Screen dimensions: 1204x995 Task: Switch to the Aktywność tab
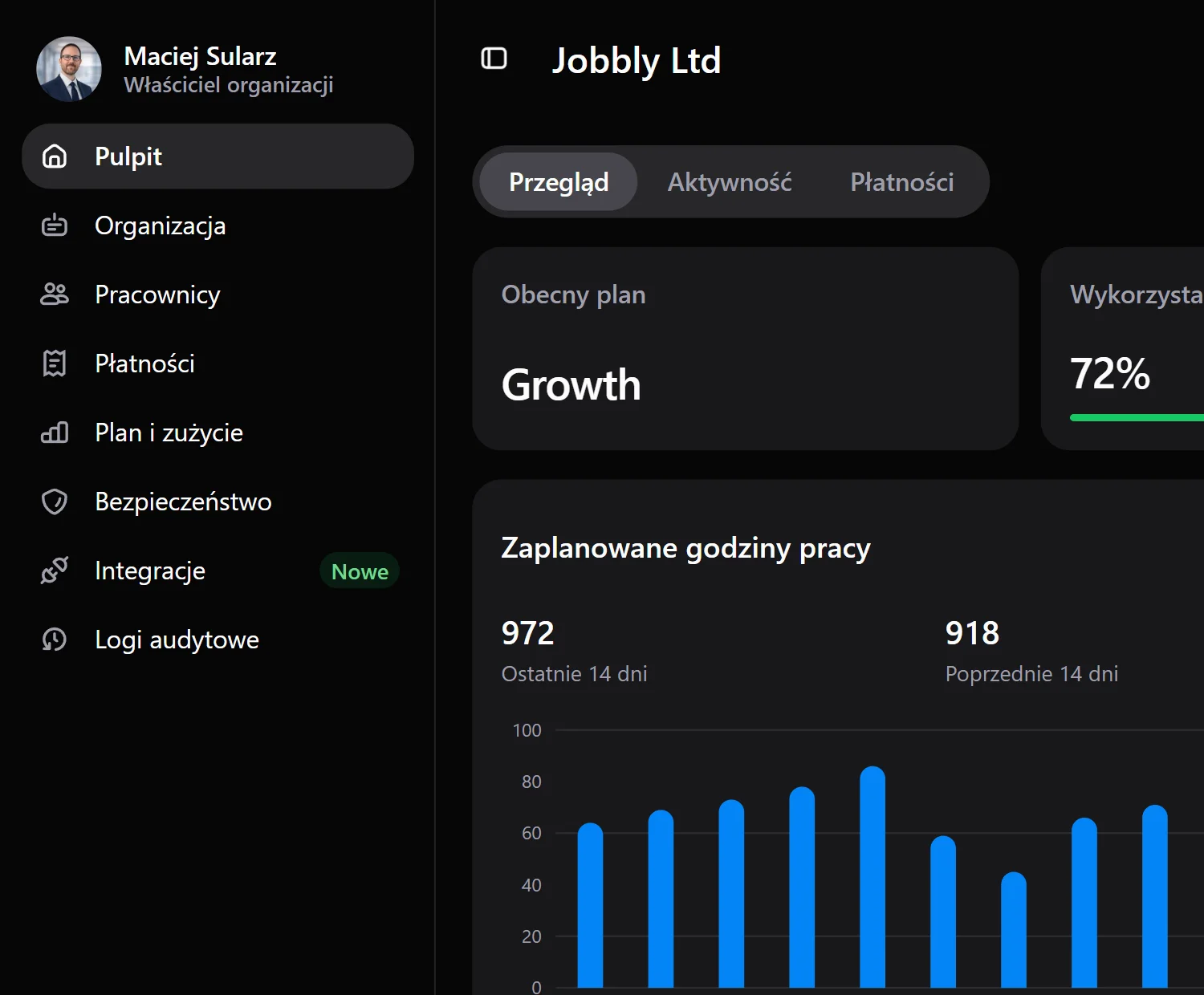[730, 182]
